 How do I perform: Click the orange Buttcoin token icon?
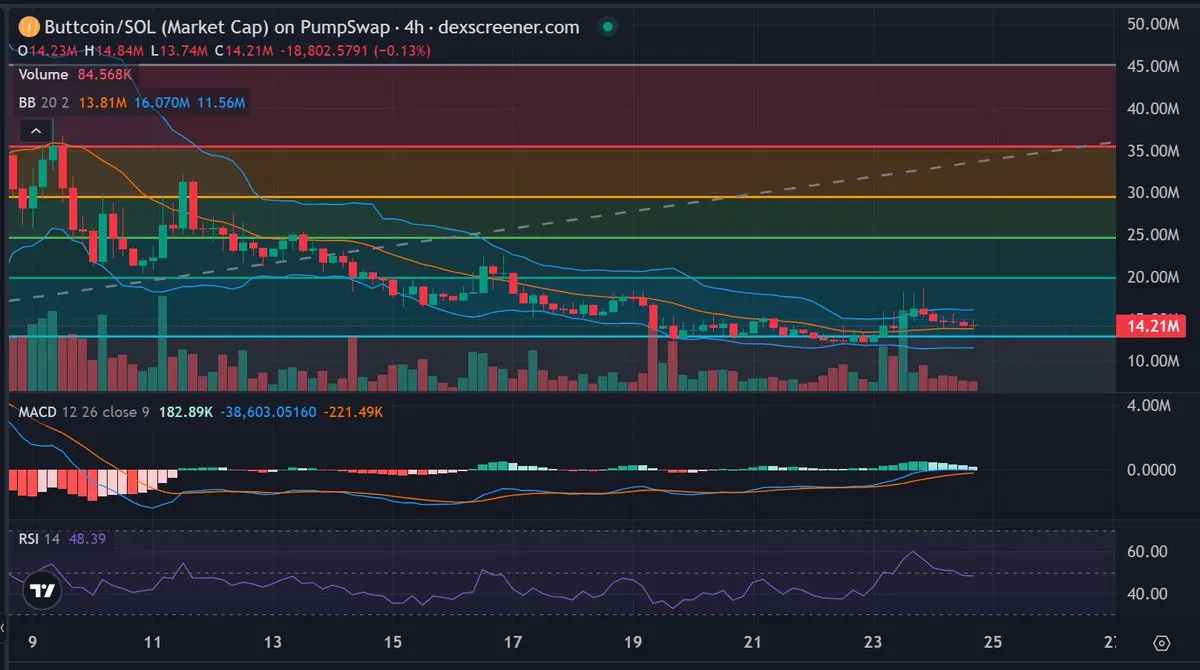click(28, 27)
